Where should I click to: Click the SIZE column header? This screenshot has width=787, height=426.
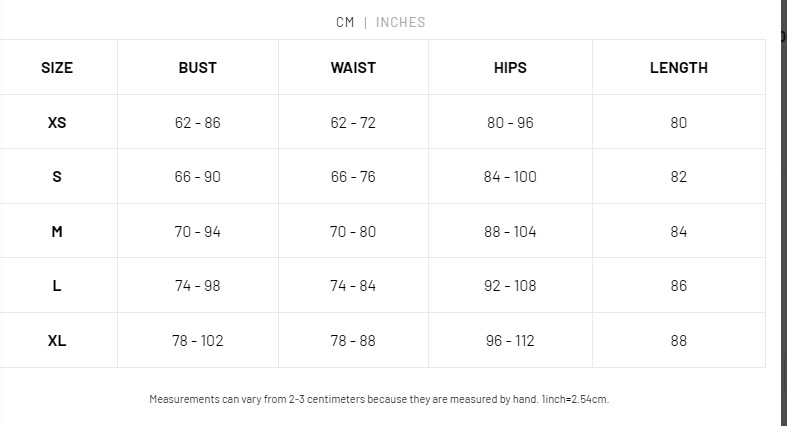pos(57,68)
